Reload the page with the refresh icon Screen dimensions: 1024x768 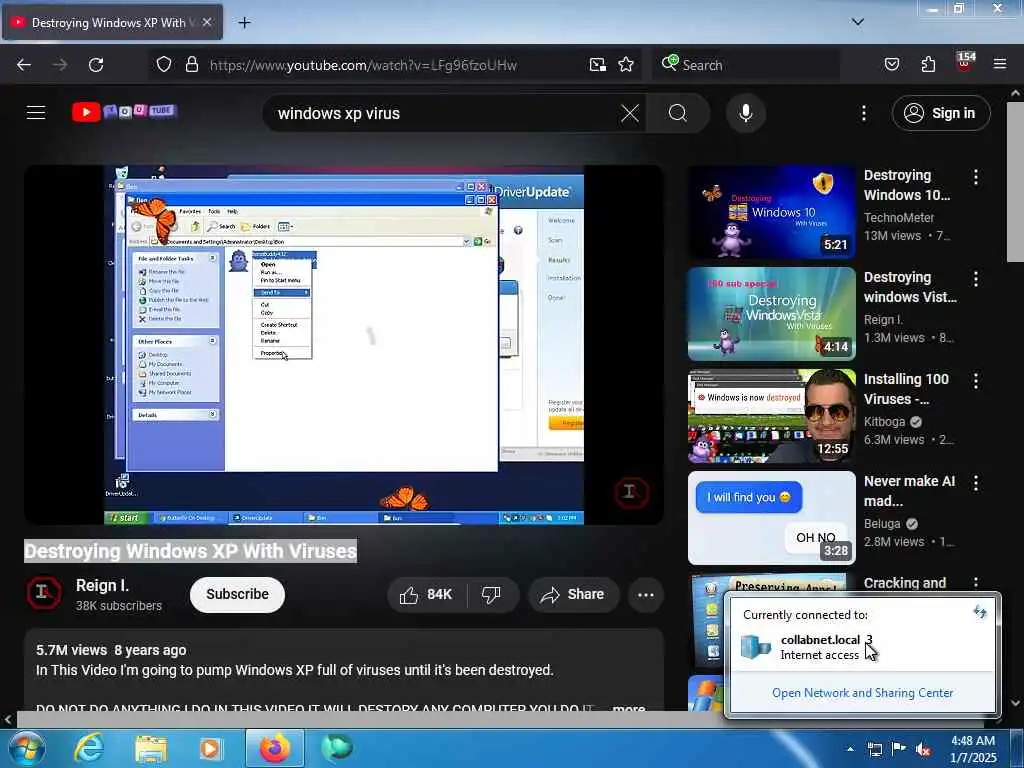pyautogui.click(x=96, y=65)
